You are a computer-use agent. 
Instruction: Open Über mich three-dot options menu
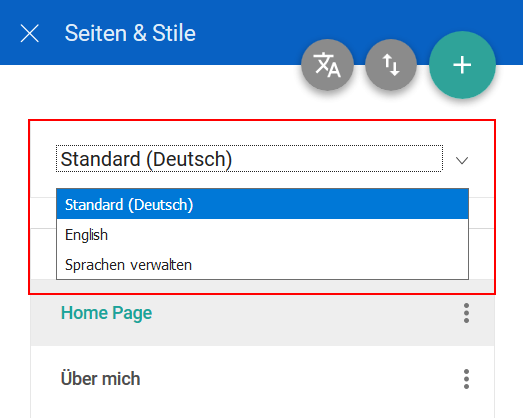(x=466, y=379)
